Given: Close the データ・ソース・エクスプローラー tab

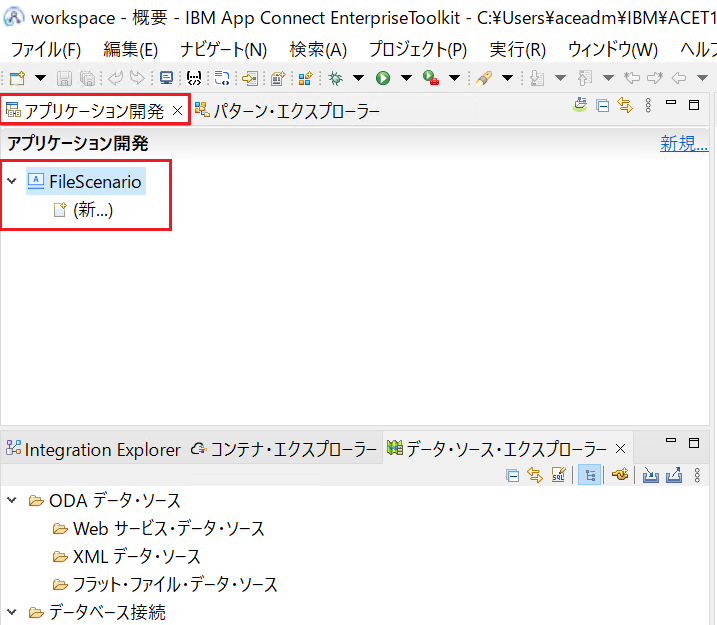Looking at the screenshot, I should (x=620, y=449).
